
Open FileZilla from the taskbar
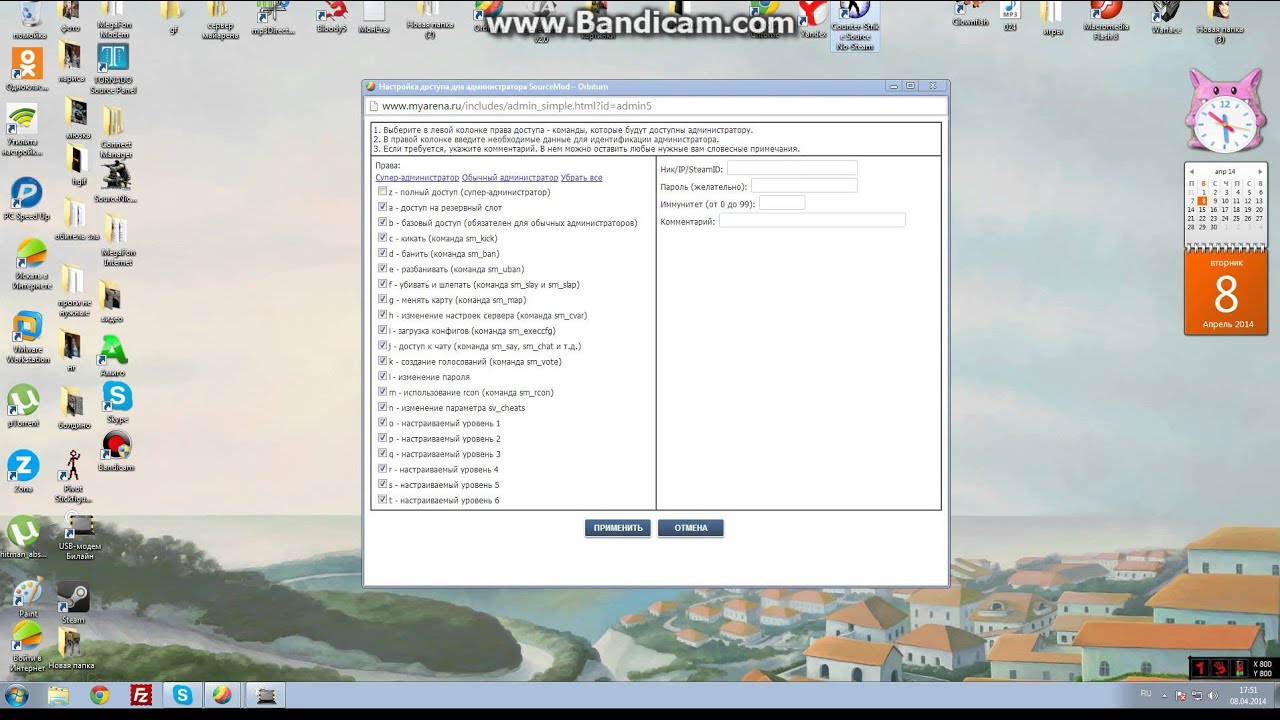[x=141, y=695]
